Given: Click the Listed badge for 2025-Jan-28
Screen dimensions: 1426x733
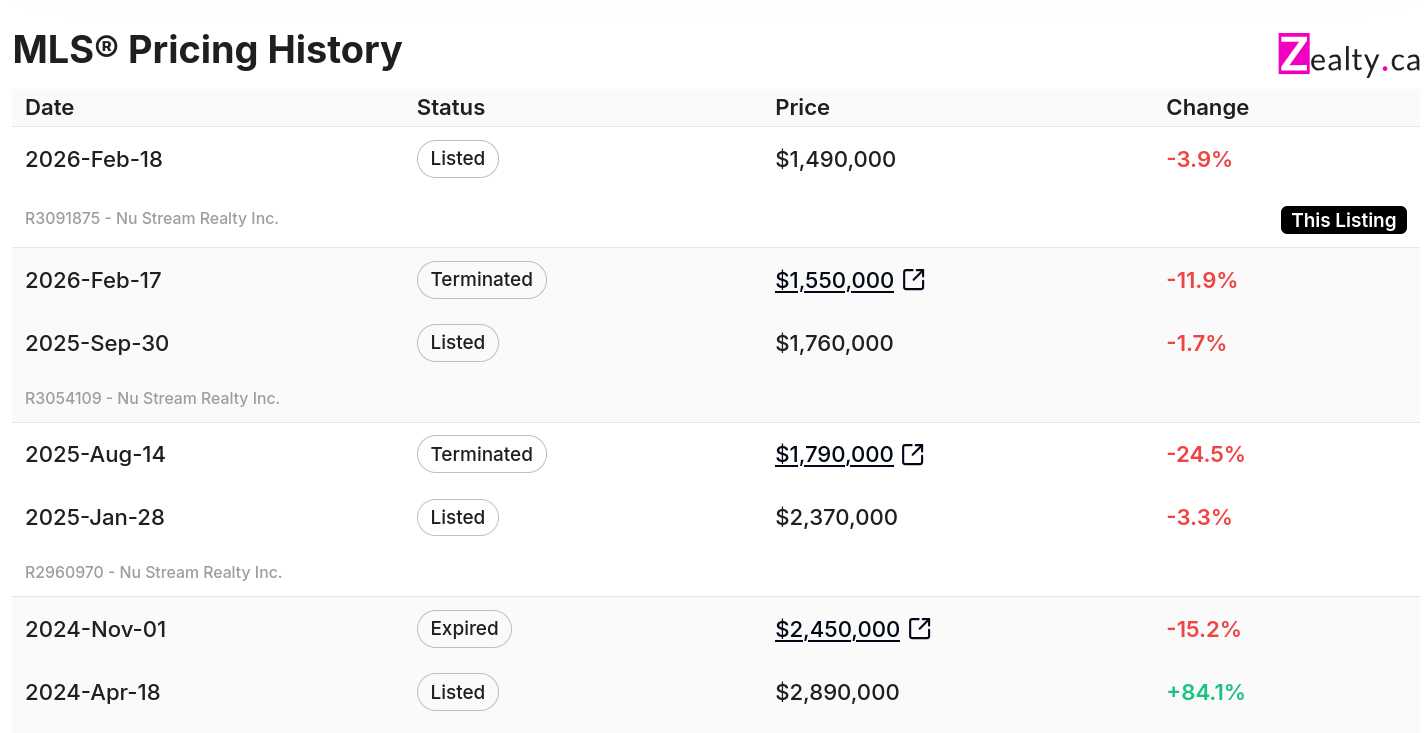Looking at the screenshot, I should pyautogui.click(x=457, y=517).
